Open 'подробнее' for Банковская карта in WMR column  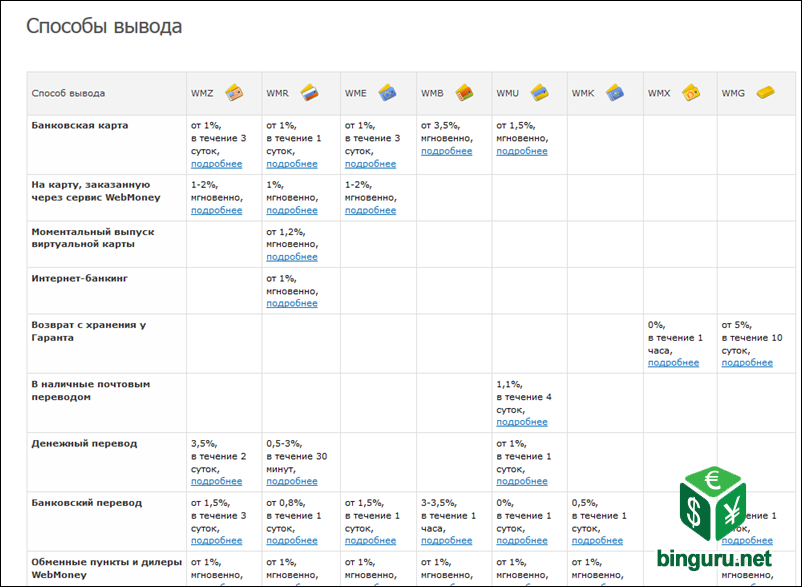click(292, 164)
